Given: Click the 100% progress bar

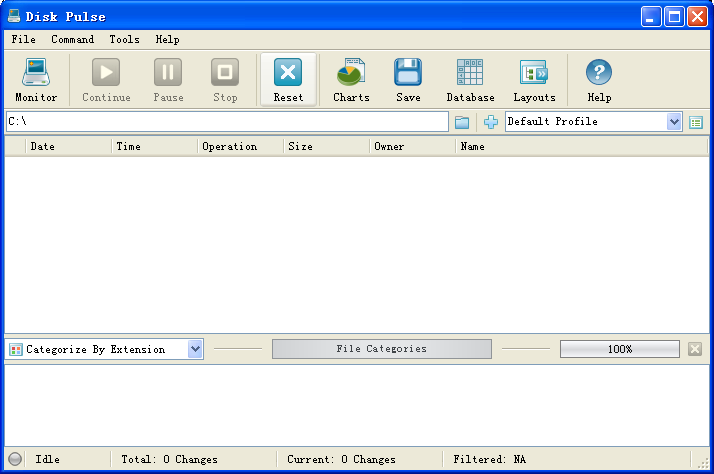Looking at the screenshot, I should [620, 349].
